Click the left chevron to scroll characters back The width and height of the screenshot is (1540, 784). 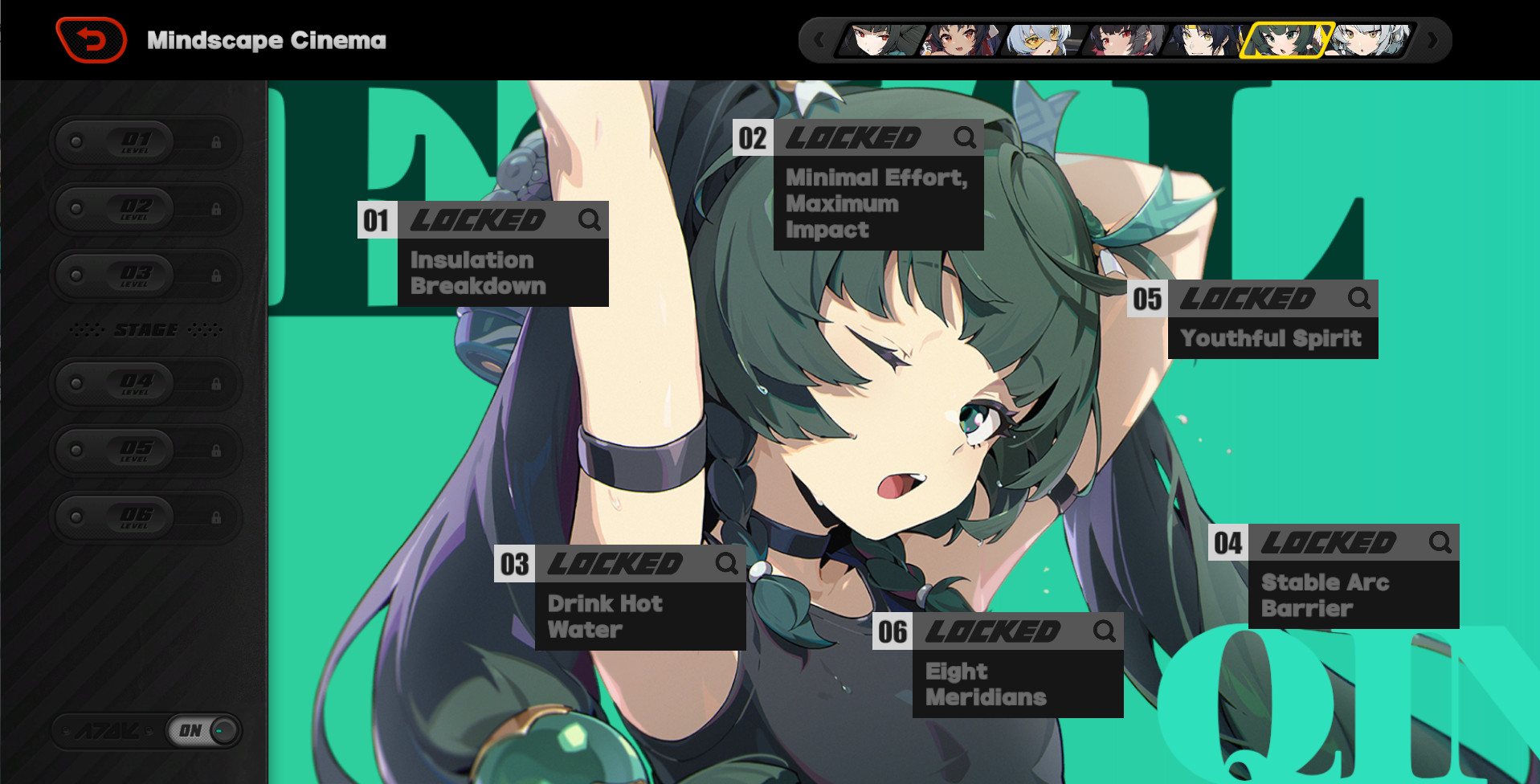(821, 39)
